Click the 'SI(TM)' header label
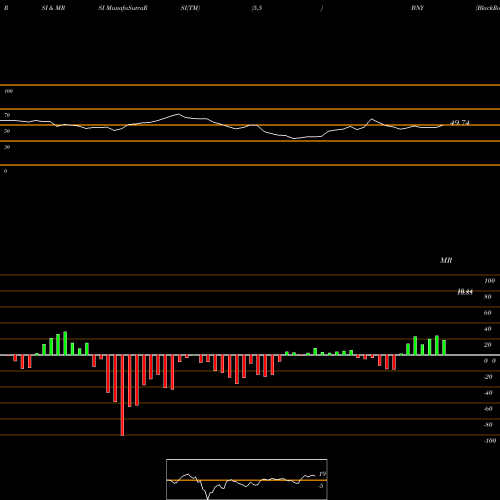The image size is (500, 500). coord(190,8)
